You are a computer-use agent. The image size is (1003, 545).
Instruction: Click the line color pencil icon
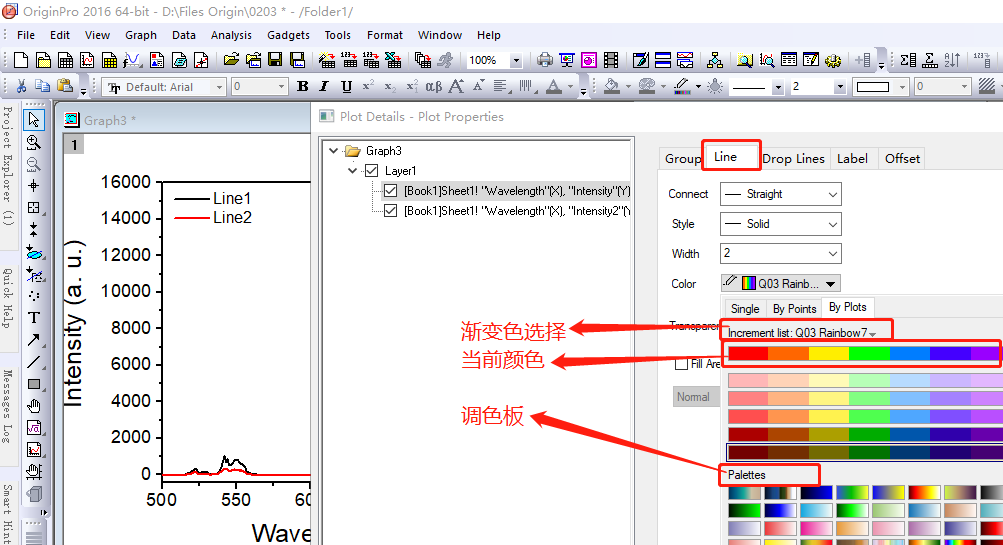[682, 86]
